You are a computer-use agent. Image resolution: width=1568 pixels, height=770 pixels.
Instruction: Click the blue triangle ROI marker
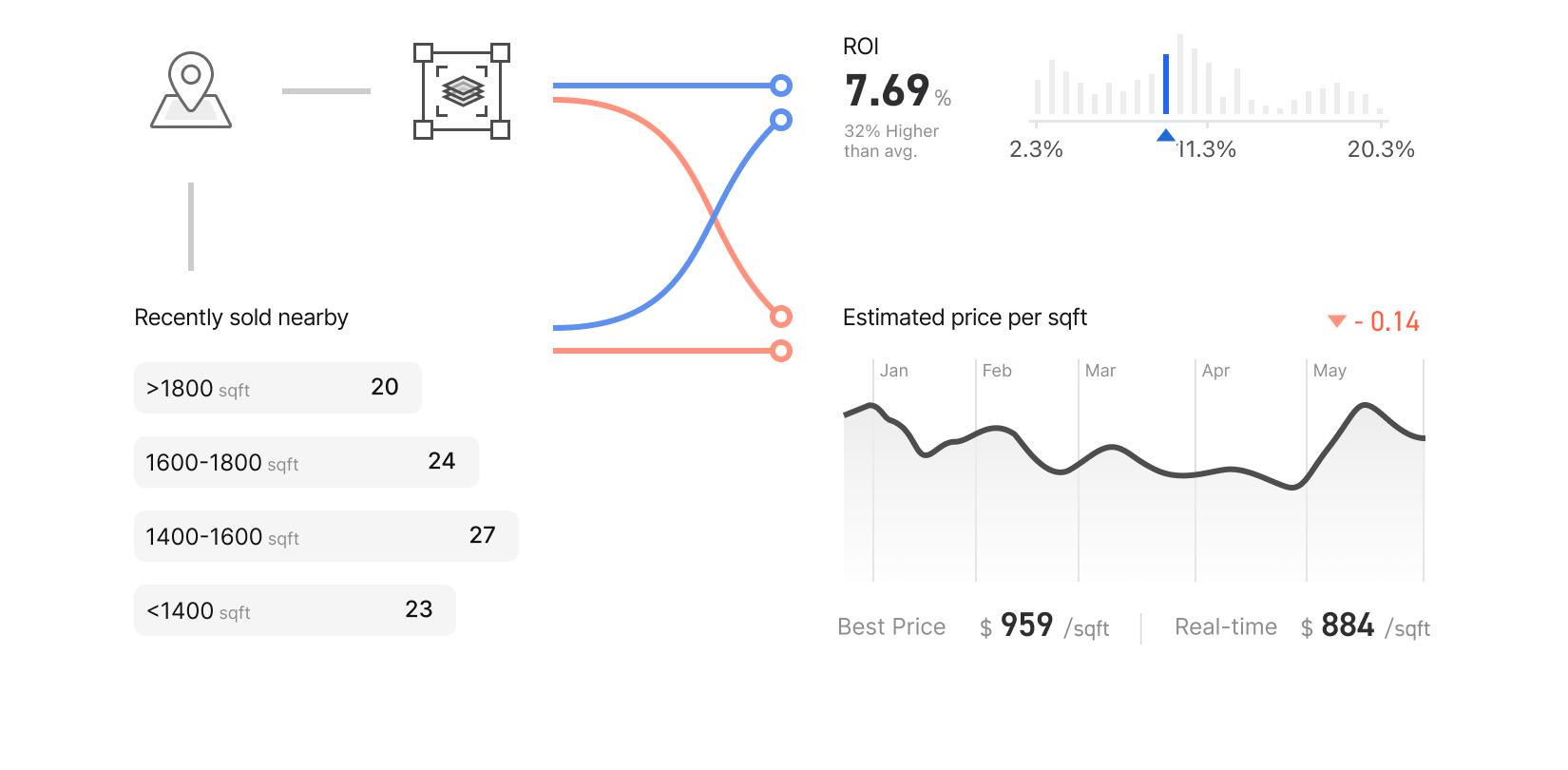(1166, 135)
